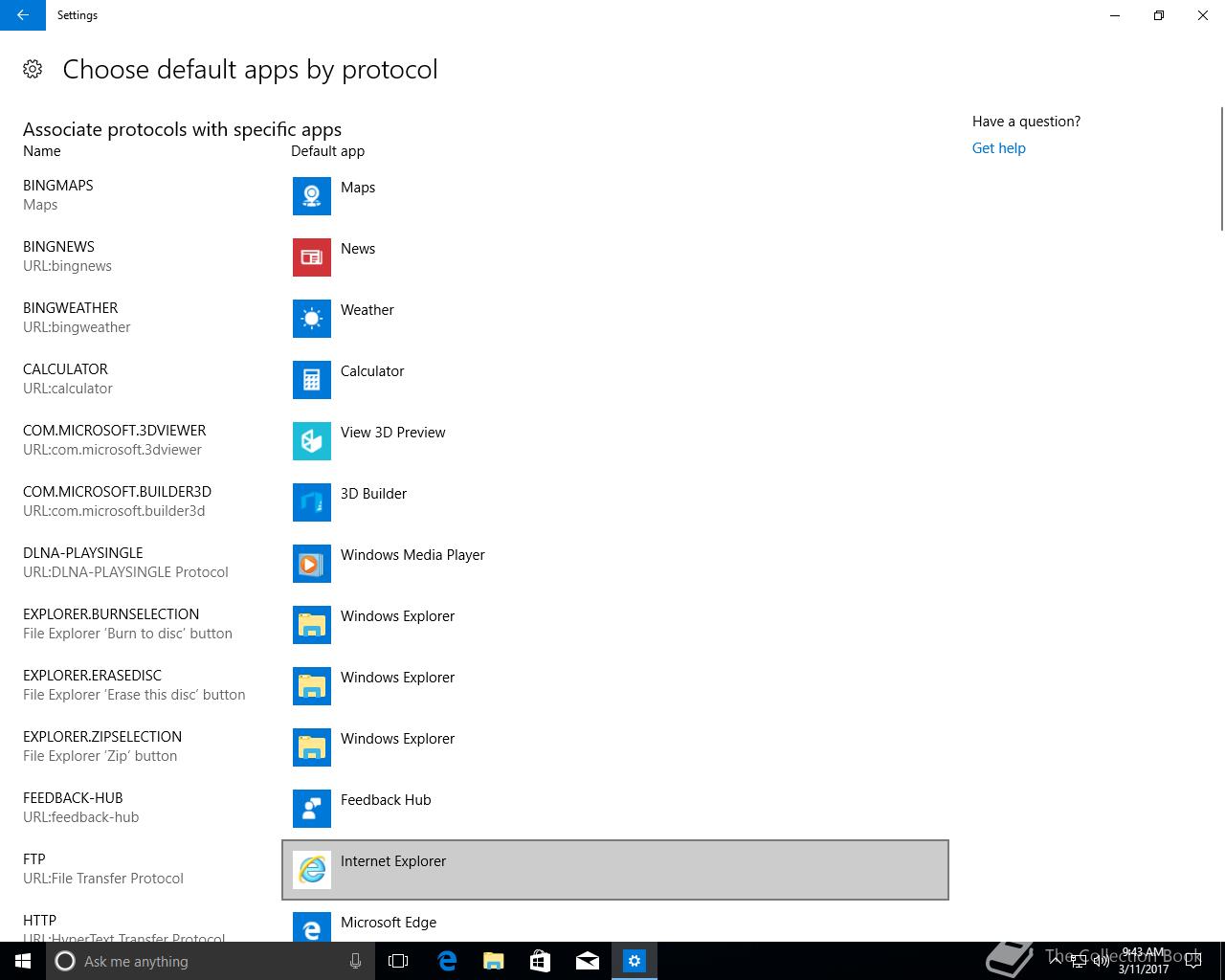This screenshot has width=1225, height=980.
Task: Click the vertical scrollbar thumb
Action: pyautogui.click(x=1221, y=168)
